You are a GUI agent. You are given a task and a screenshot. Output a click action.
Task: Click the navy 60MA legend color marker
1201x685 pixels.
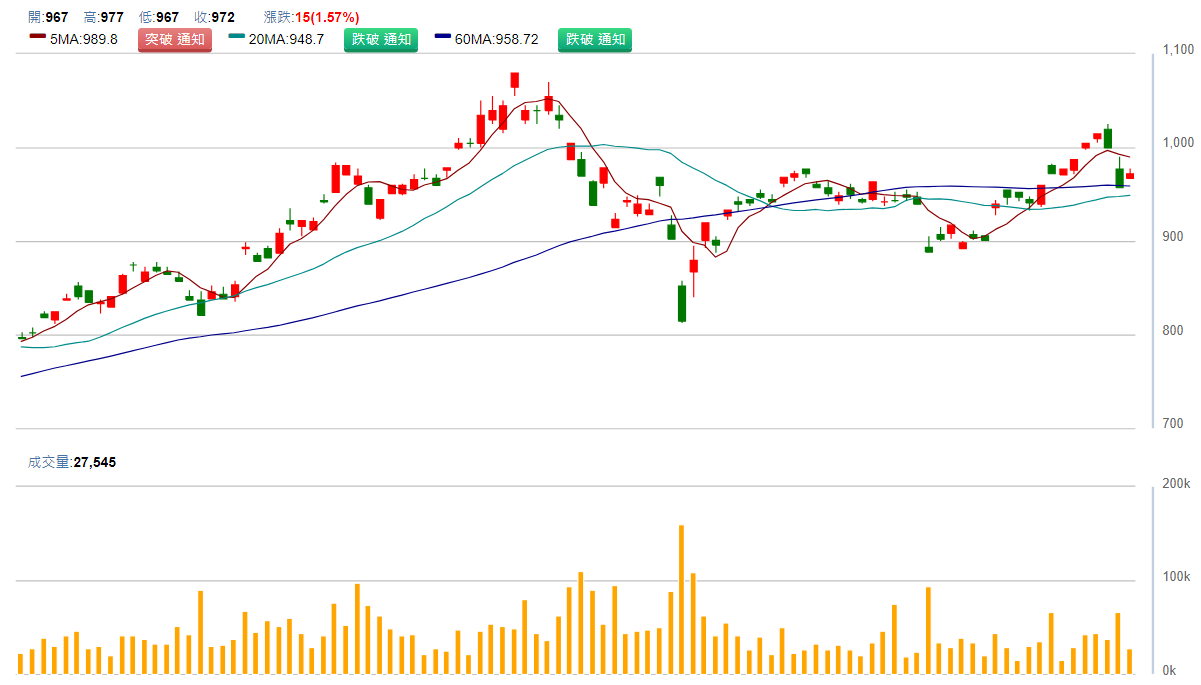[x=444, y=39]
